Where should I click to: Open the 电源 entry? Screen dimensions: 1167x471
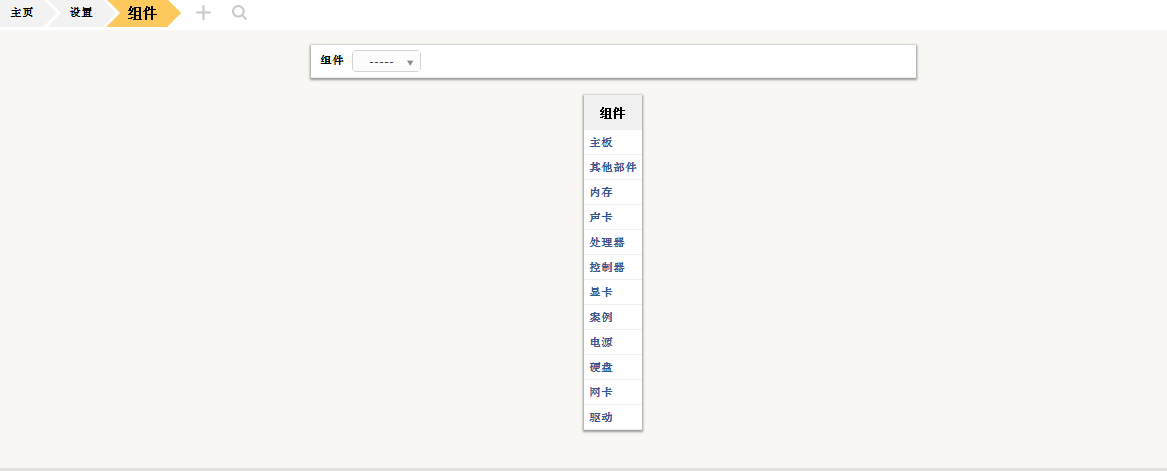(601, 343)
